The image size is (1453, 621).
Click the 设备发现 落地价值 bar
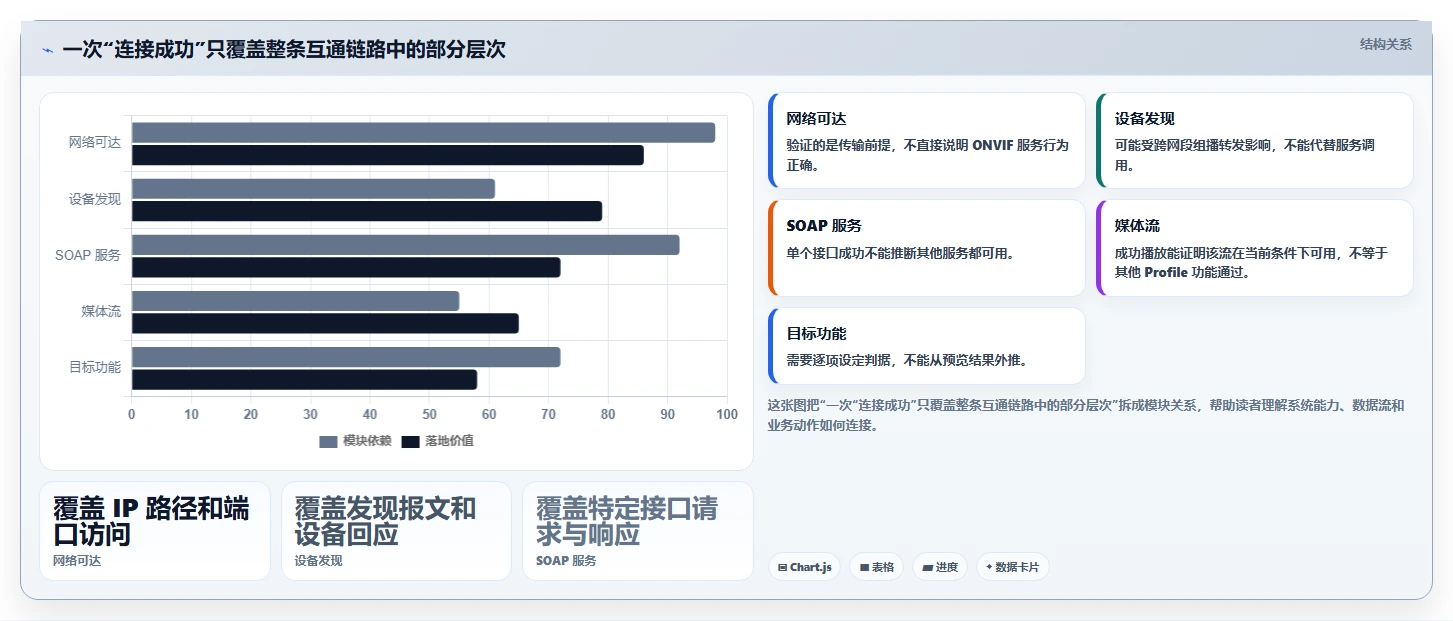pos(367,211)
